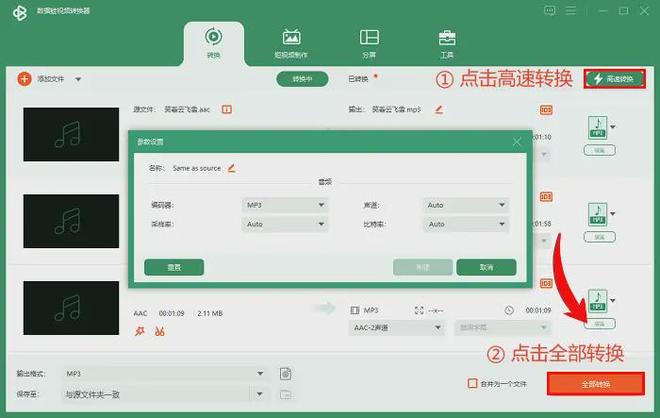Edit the output name ending in .mp3
660x418 pixels.
point(439,109)
